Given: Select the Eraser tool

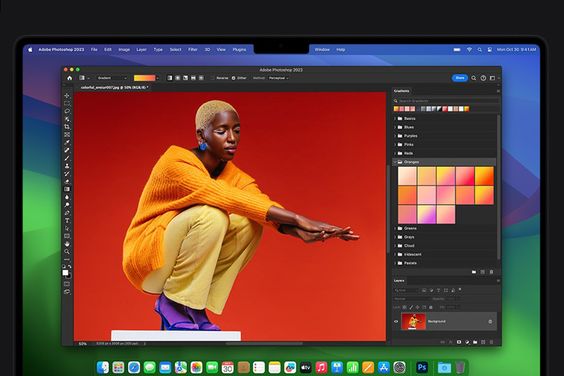Looking at the screenshot, I should point(67,181).
